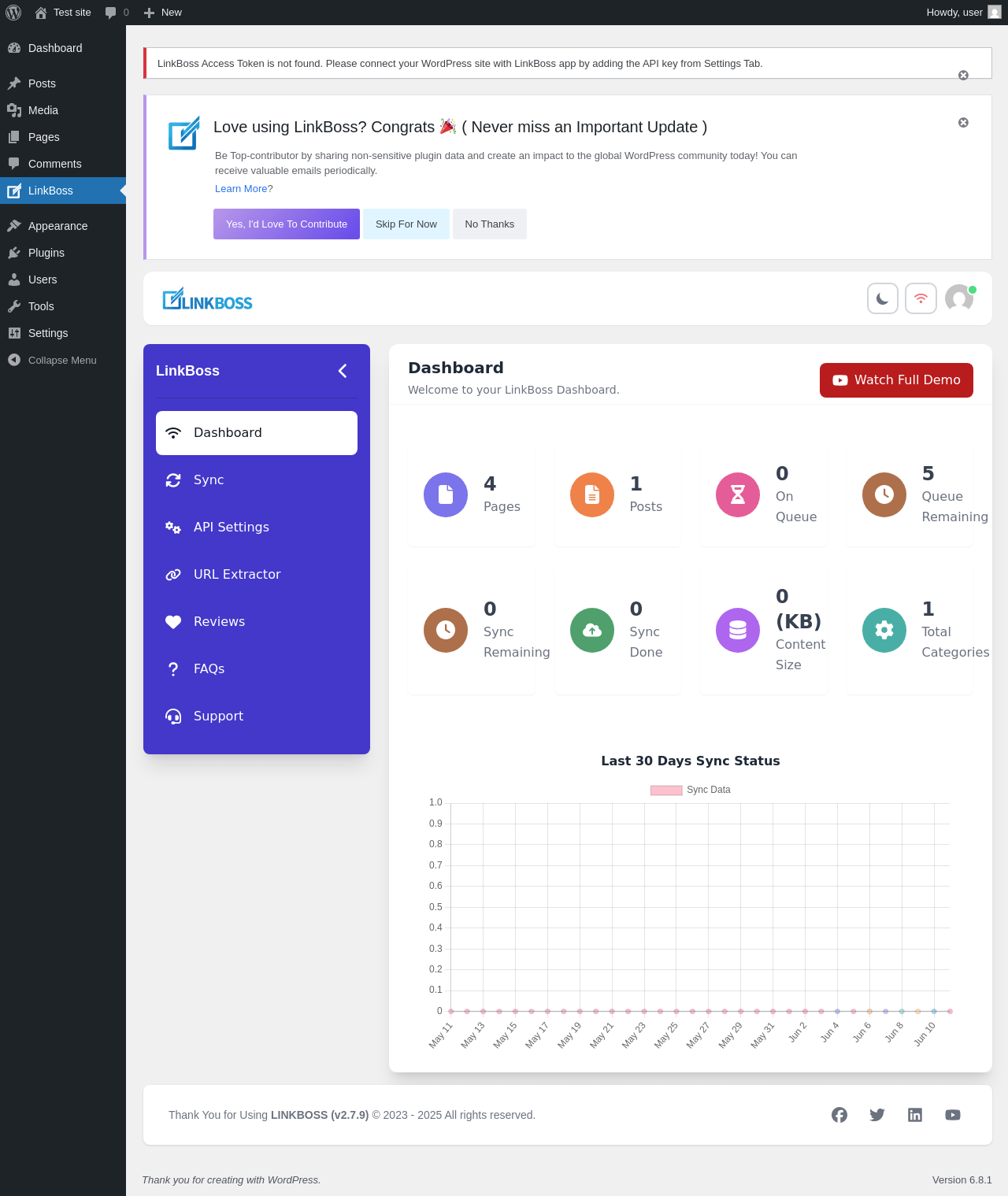This screenshot has height=1196, width=1008.
Task: Select Dashboard tab in LinkBoss panel
Action: coord(257,433)
